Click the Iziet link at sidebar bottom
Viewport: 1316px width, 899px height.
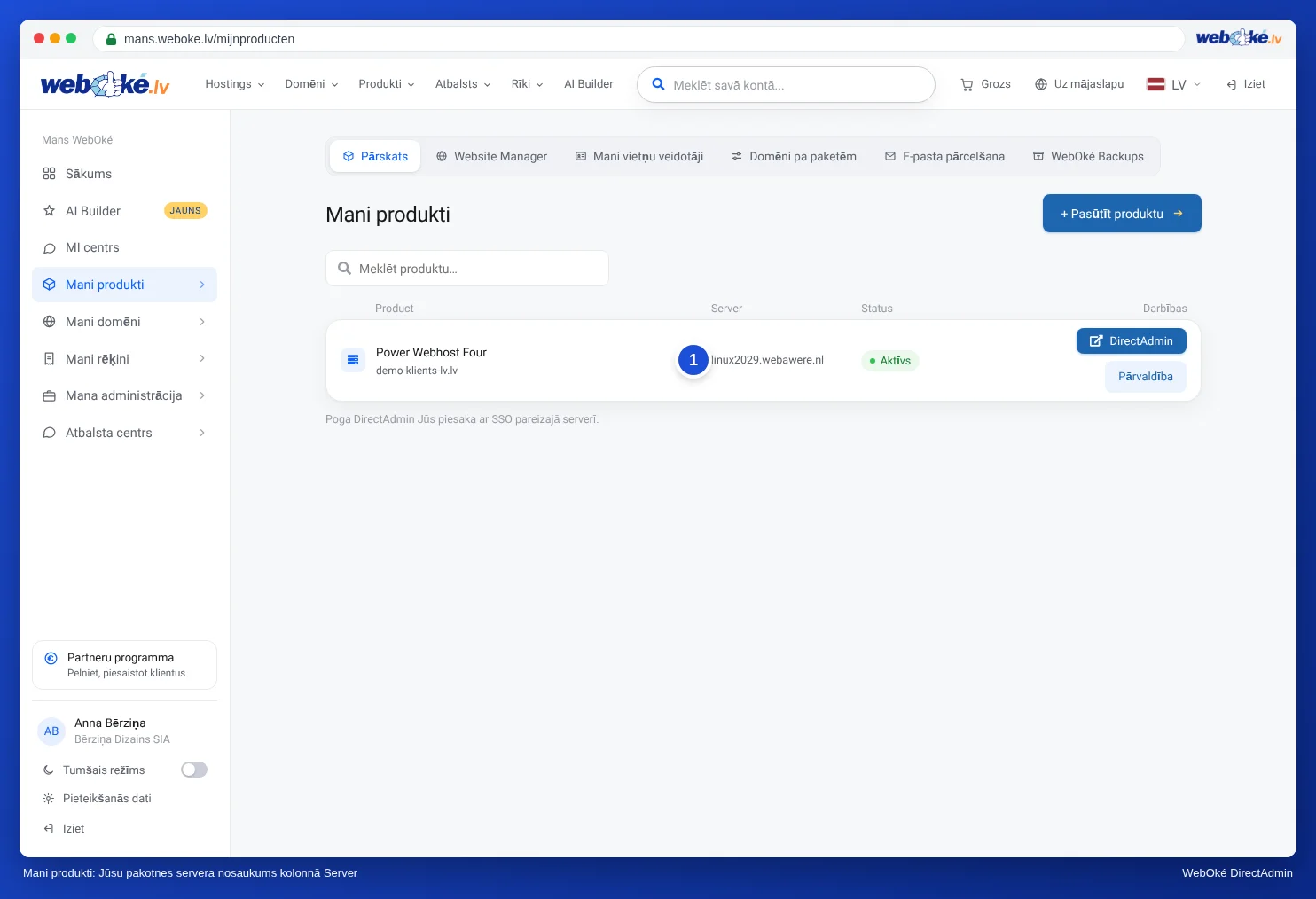tap(74, 829)
